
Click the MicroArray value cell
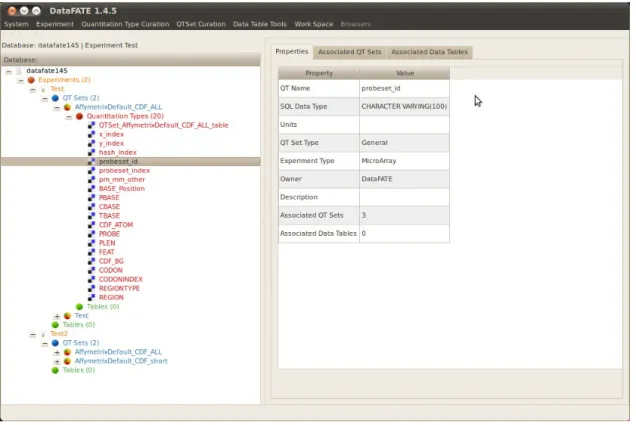(404, 161)
